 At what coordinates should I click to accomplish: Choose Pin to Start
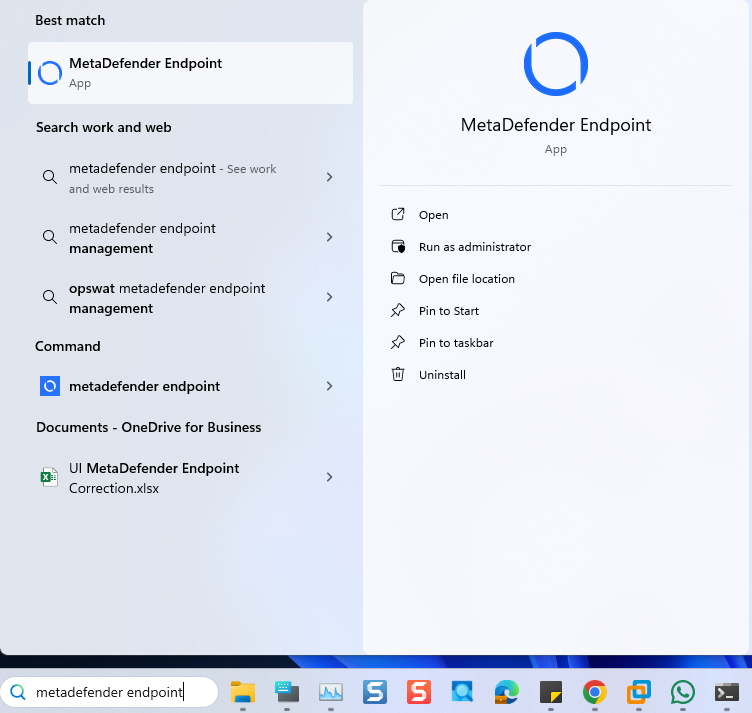(x=449, y=311)
